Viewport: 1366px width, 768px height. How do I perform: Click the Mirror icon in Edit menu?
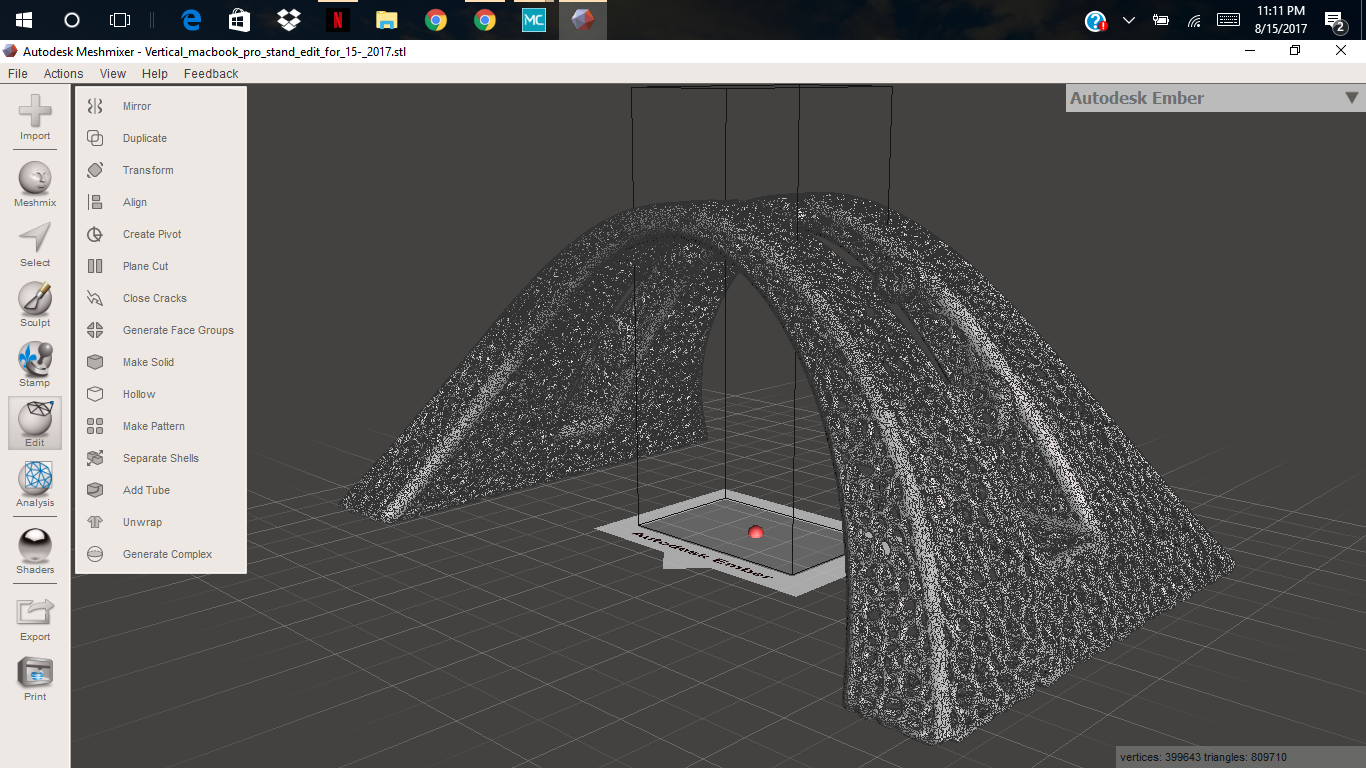click(95, 106)
